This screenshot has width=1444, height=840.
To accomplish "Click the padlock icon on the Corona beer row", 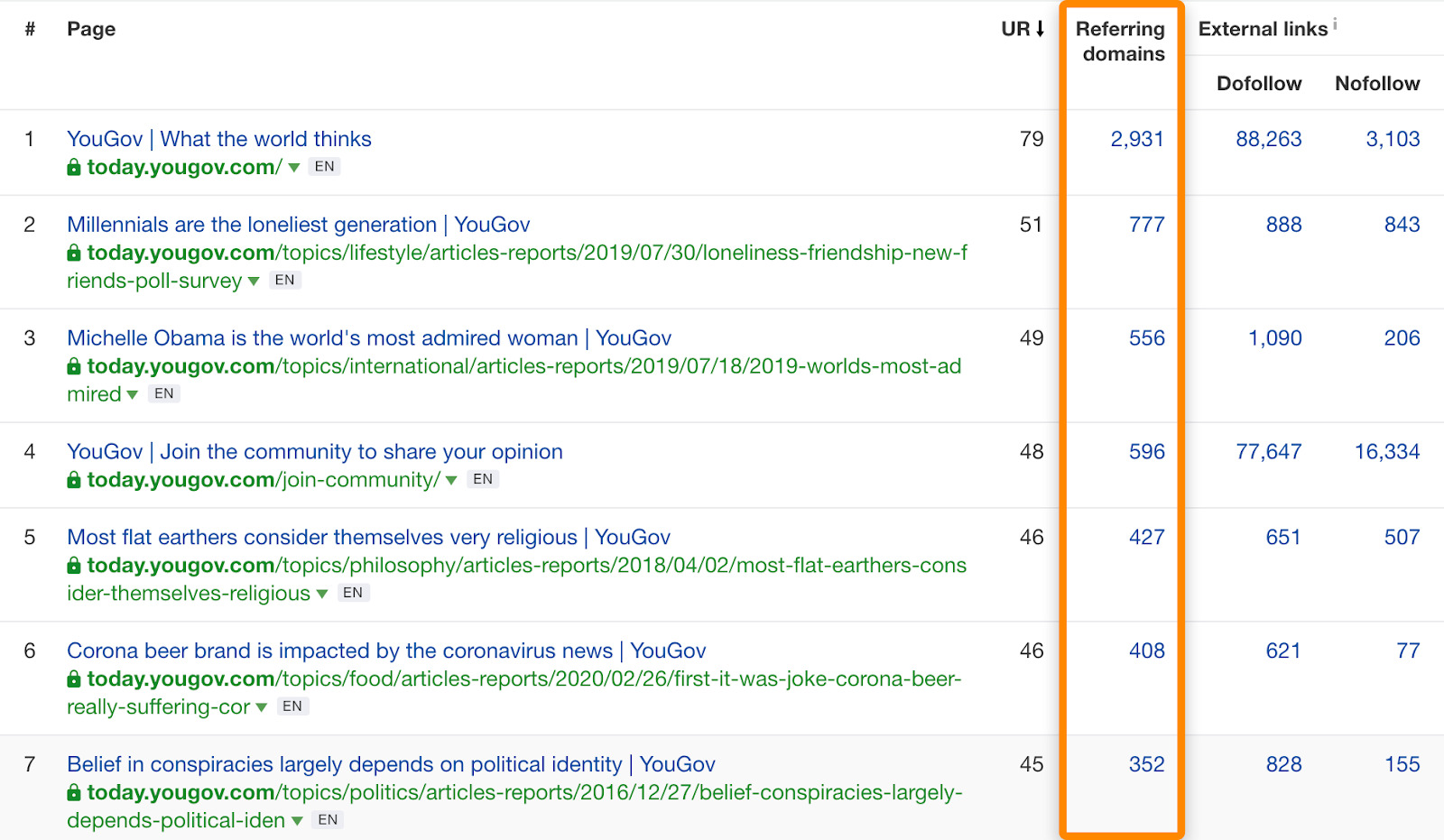I will (x=73, y=679).
